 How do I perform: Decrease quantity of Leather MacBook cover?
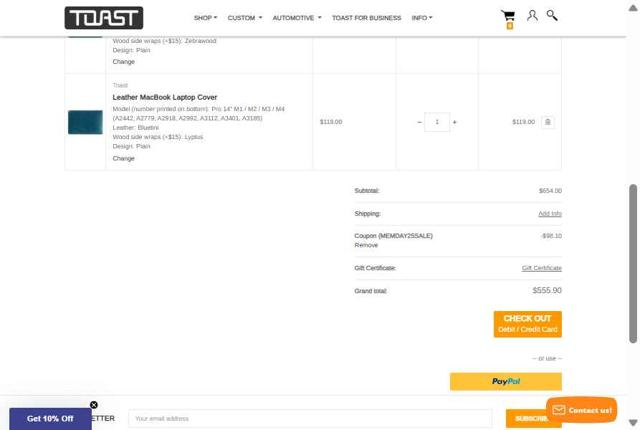(419, 122)
